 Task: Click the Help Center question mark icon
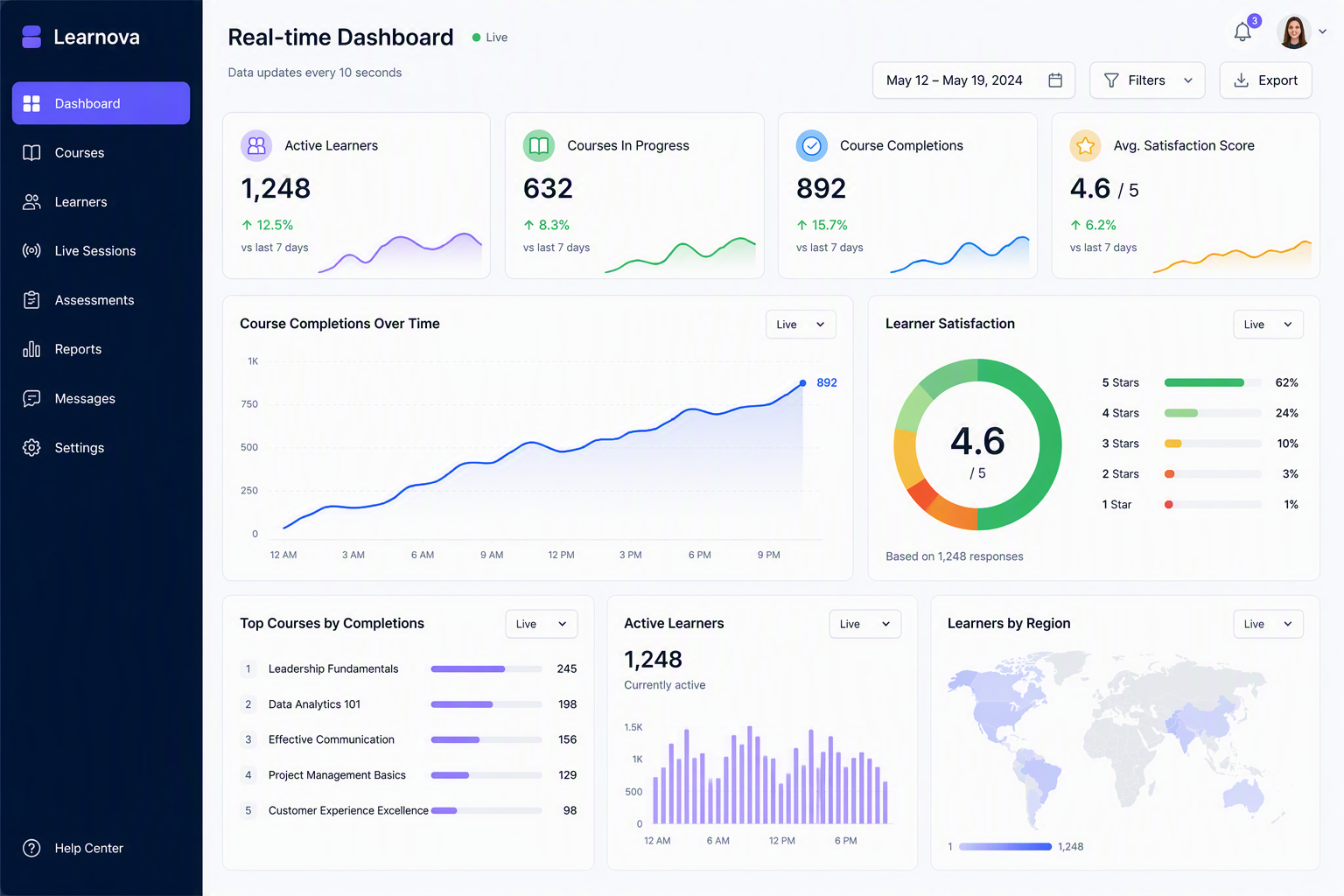[x=31, y=848]
